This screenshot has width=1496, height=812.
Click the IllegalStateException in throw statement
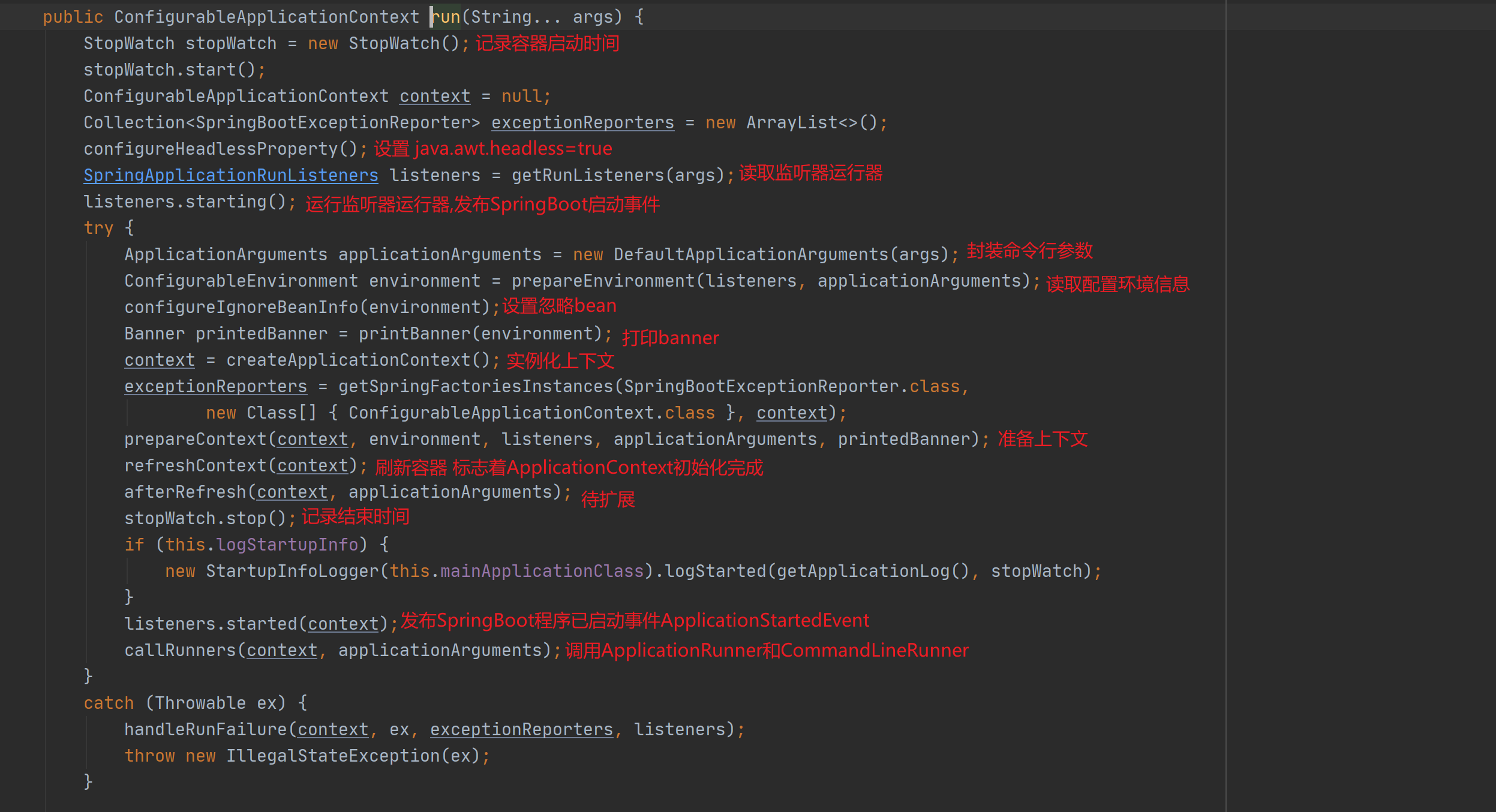tap(333, 756)
